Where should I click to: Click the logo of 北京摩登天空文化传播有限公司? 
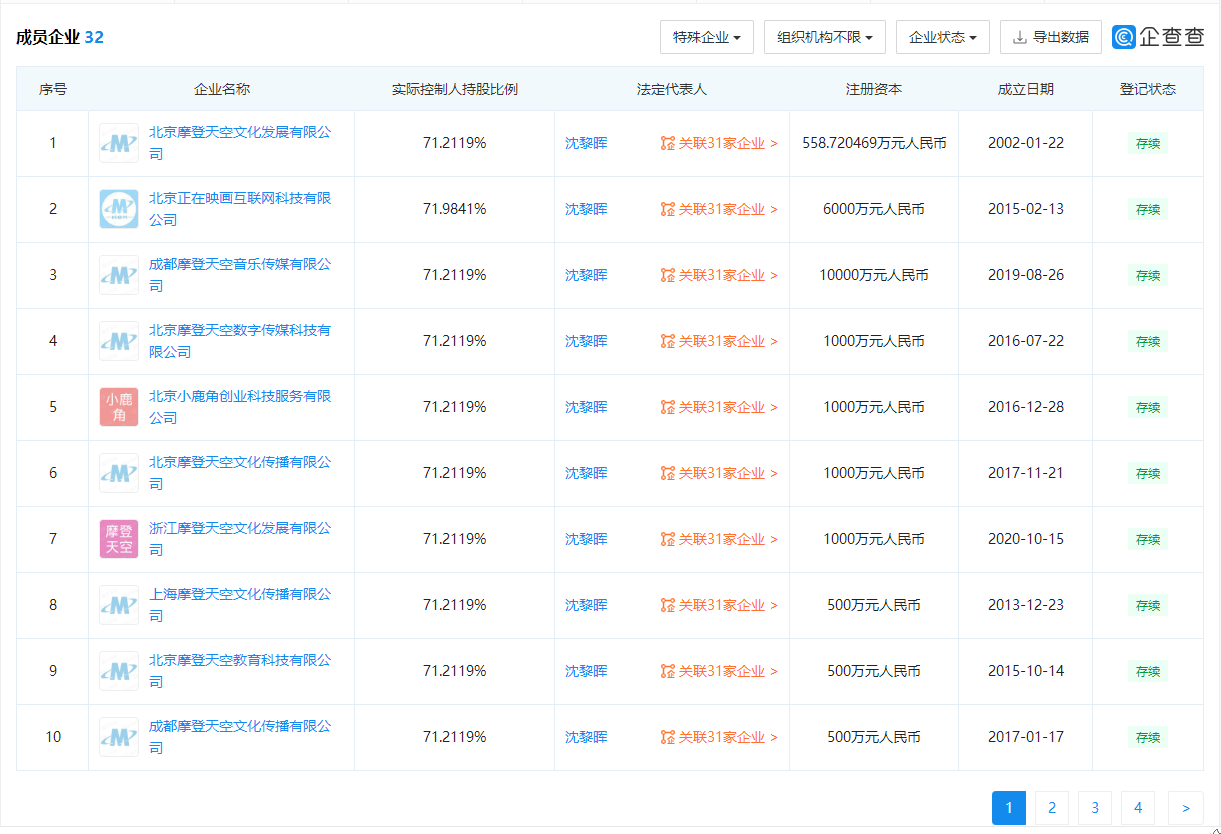[119, 473]
